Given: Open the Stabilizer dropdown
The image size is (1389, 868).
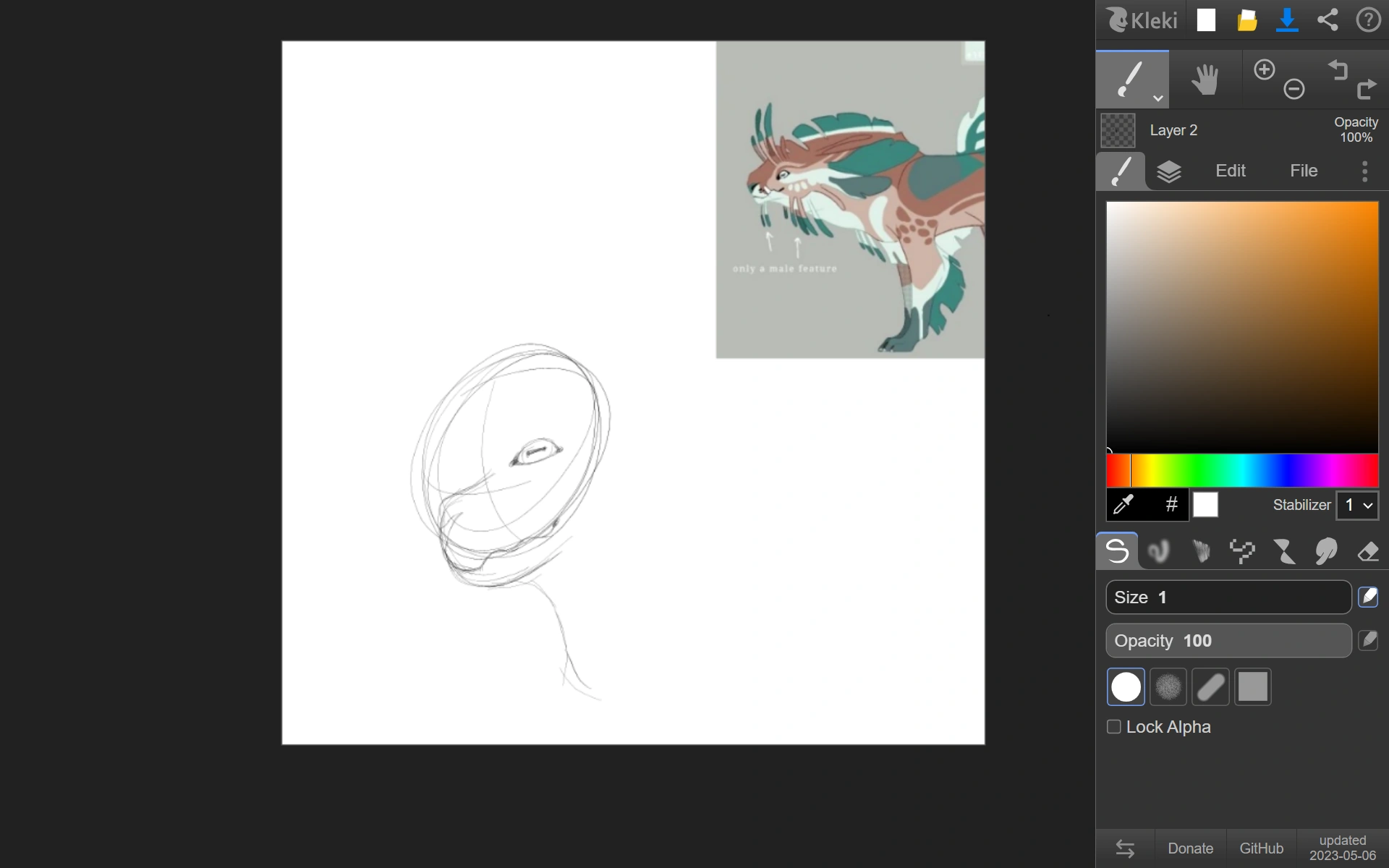Looking at the screenshot, I should [1356, 505].
